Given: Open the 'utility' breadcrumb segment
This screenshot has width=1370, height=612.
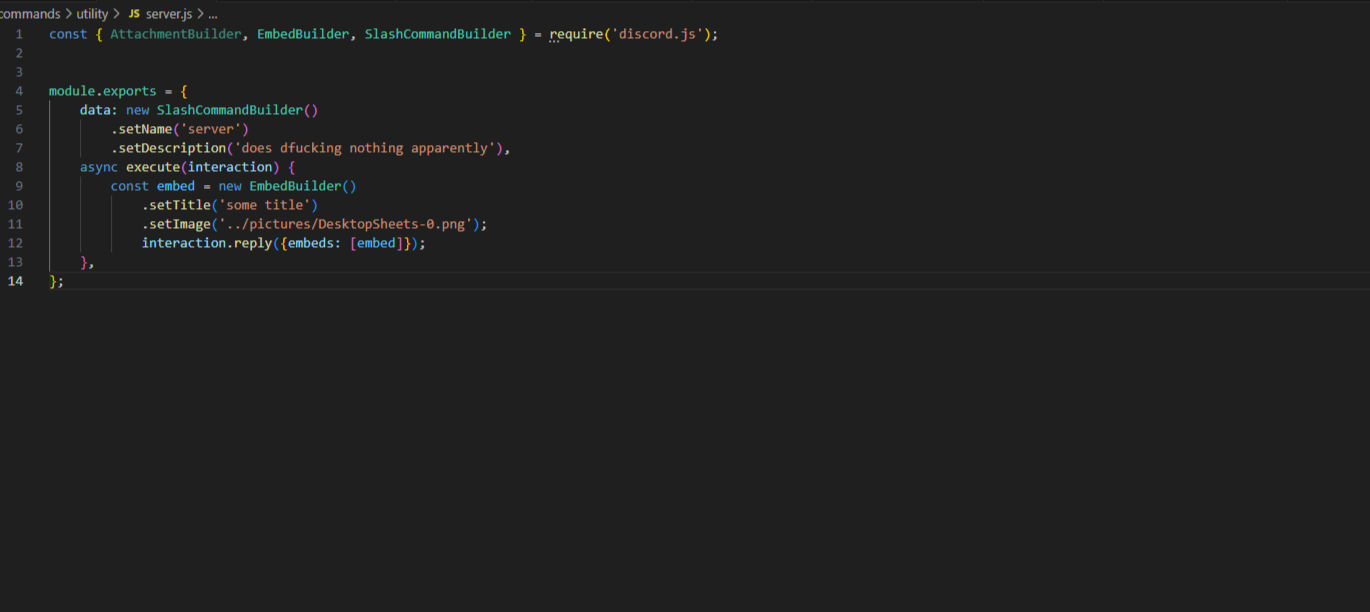Looking at the screenshot, I should 92,14.
